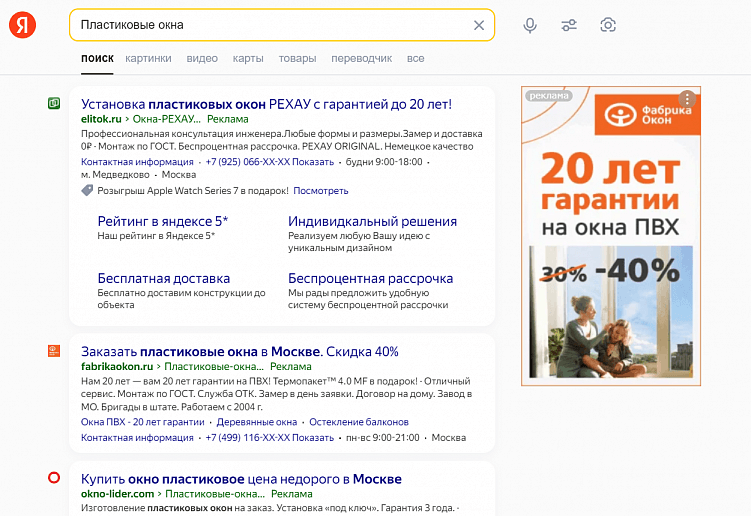This screenshot has height=516, width=751.
Task: Open result Заказать пластиковые окна в Москве
Action: tap(239, 352)
